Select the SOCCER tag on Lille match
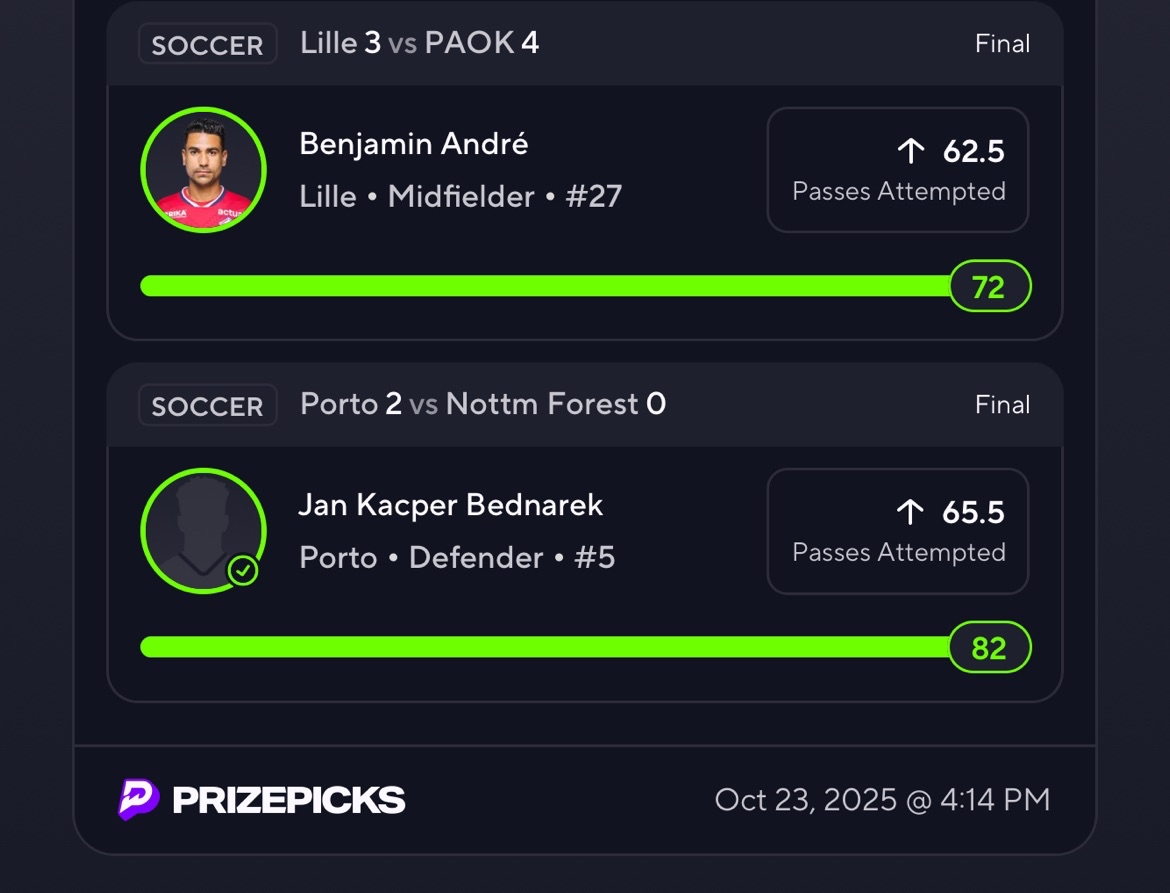Screen dimensions: 1170x893 click(207, 45)
